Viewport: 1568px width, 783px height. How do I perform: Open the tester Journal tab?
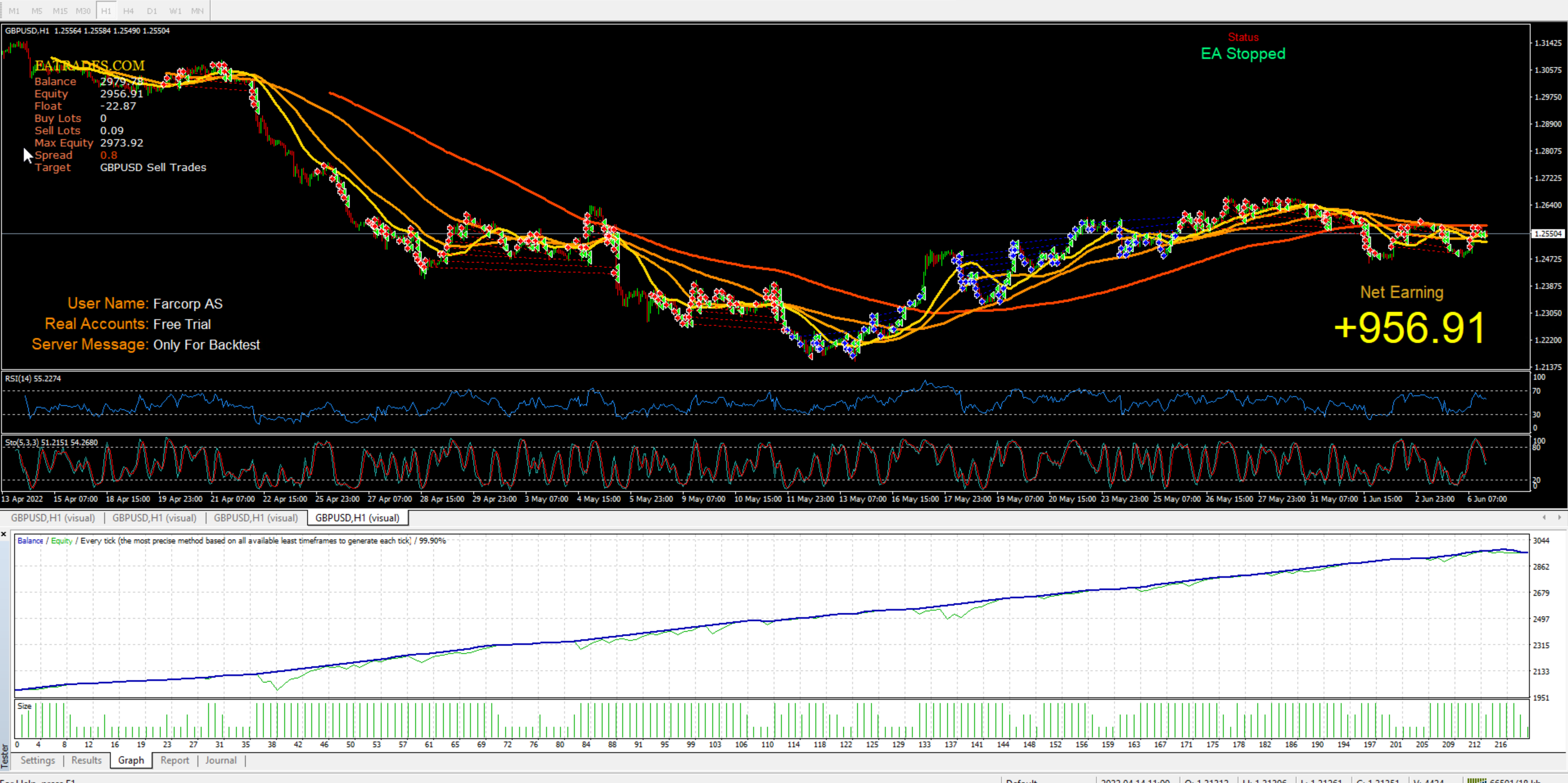[220, 760]
